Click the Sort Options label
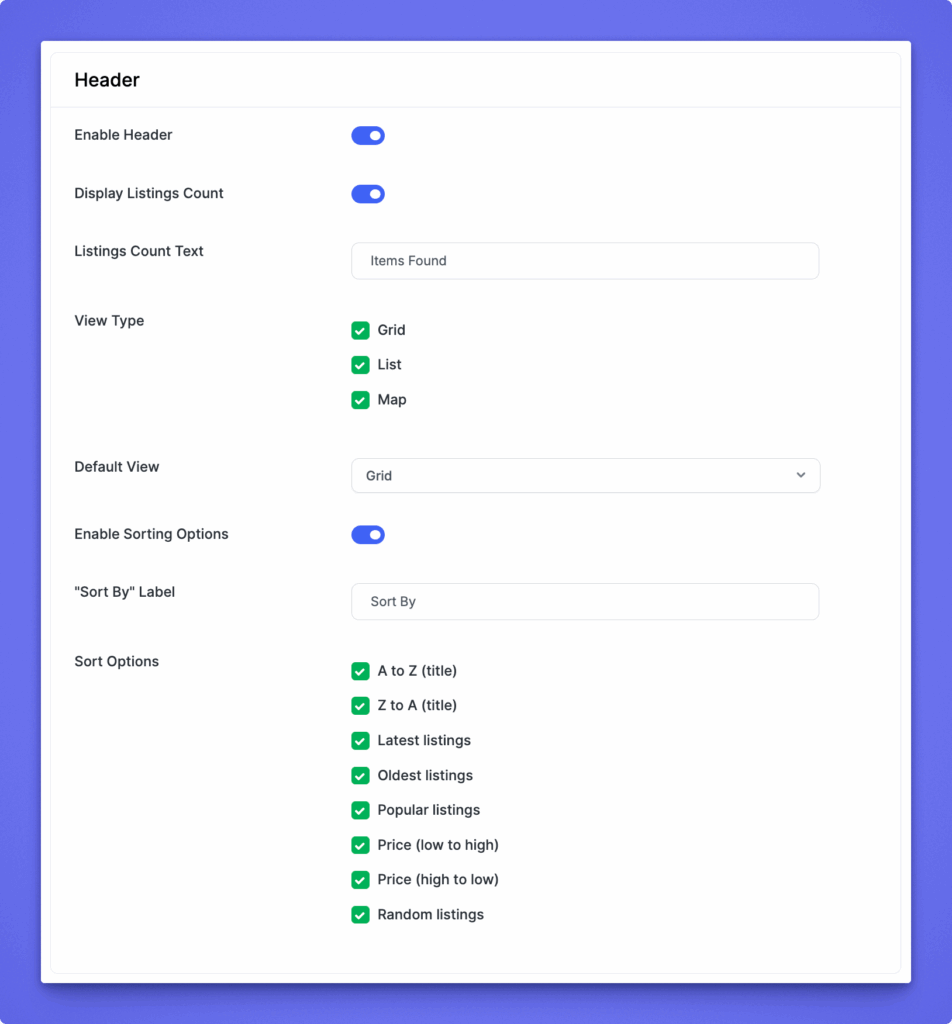The width and height of the screenshot is (952, 1024). click(x=117, y=661)
